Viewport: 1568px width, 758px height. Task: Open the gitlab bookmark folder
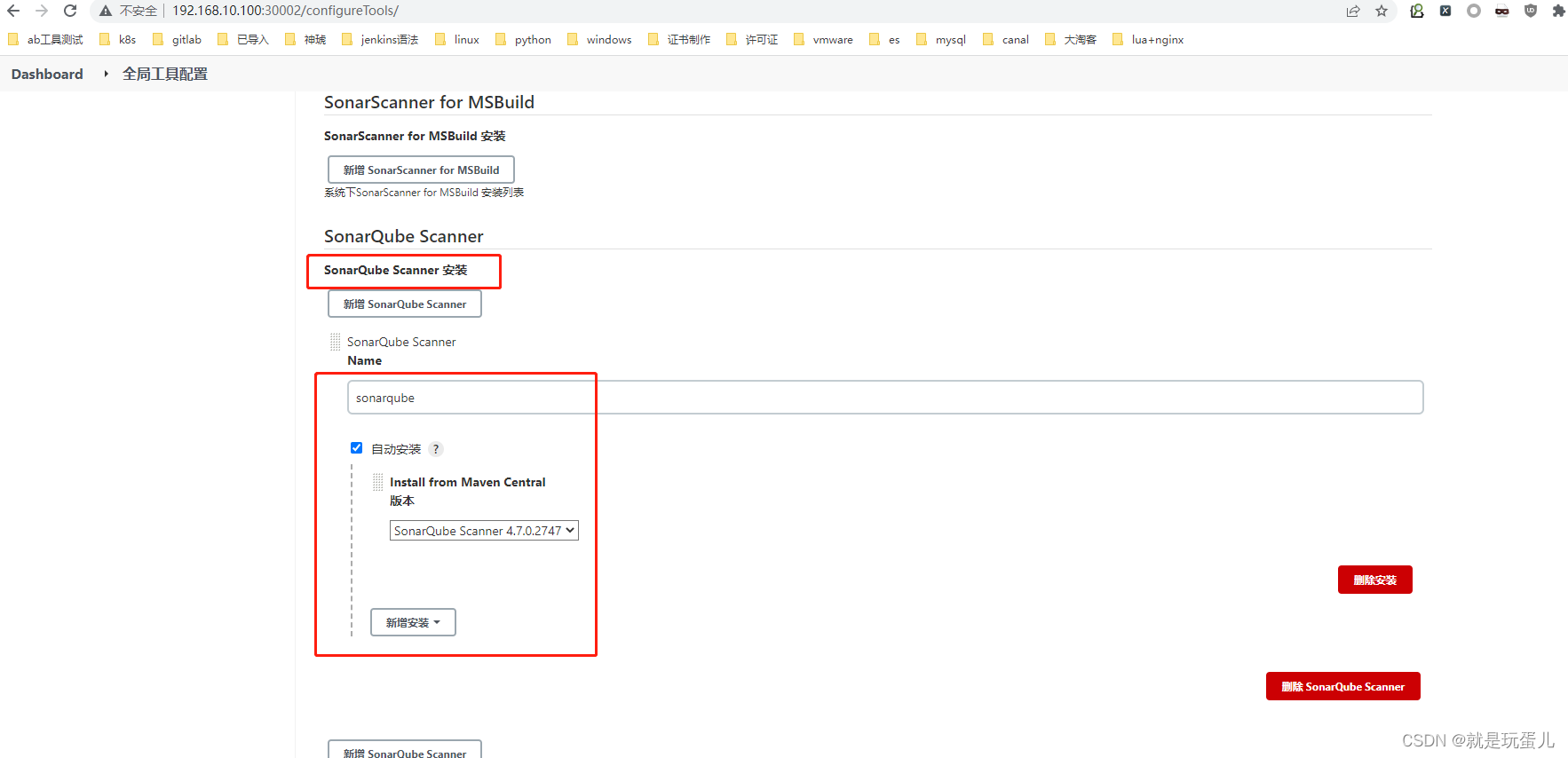178,39
